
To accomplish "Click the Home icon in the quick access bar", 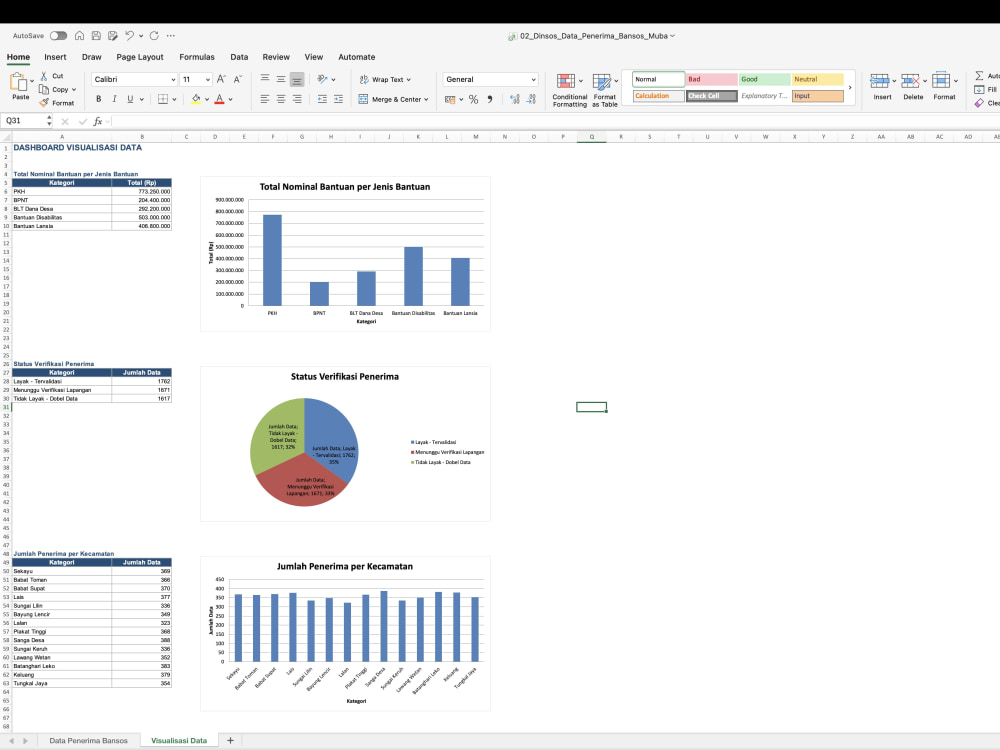I will click(79, 36).
